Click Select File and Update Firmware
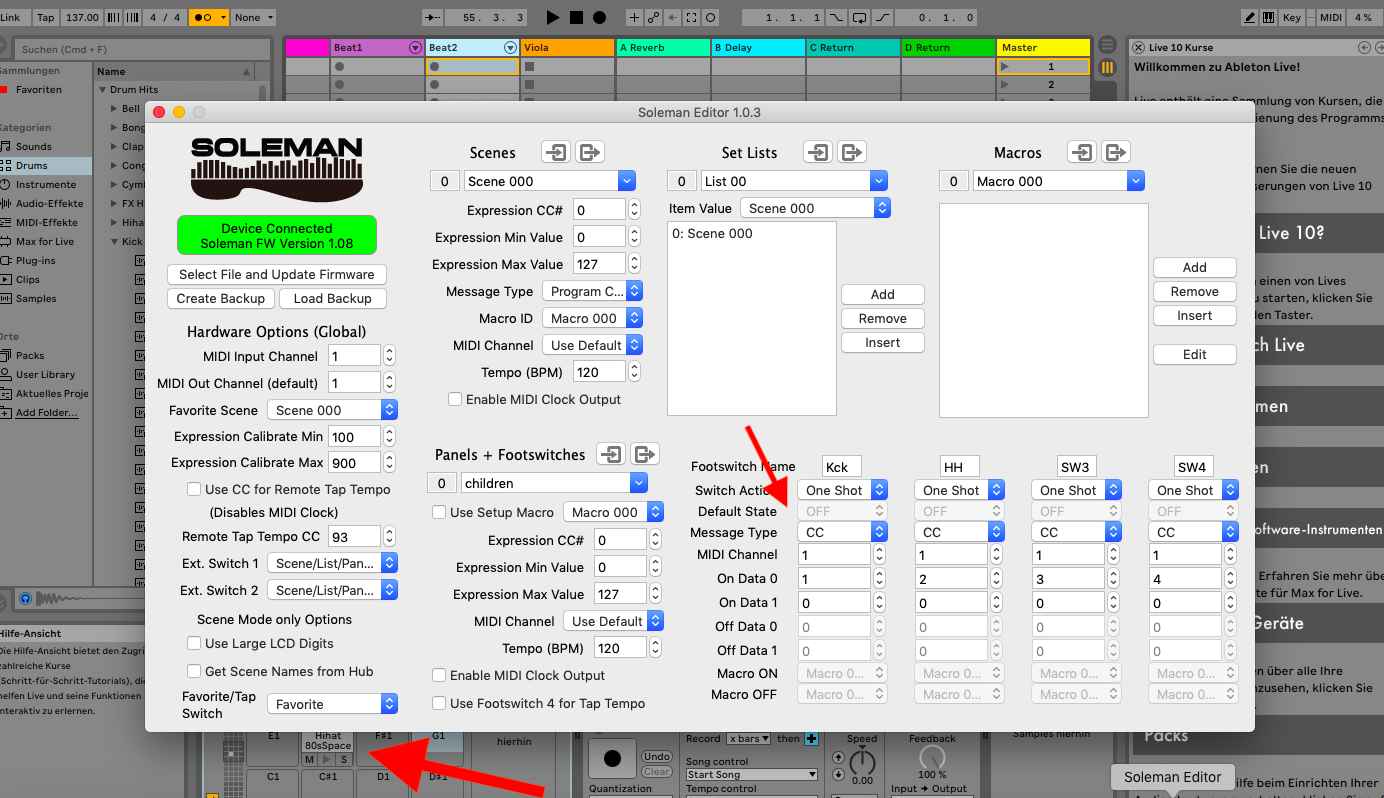Viewport: 1384px width, 798px height. [277, 274]
